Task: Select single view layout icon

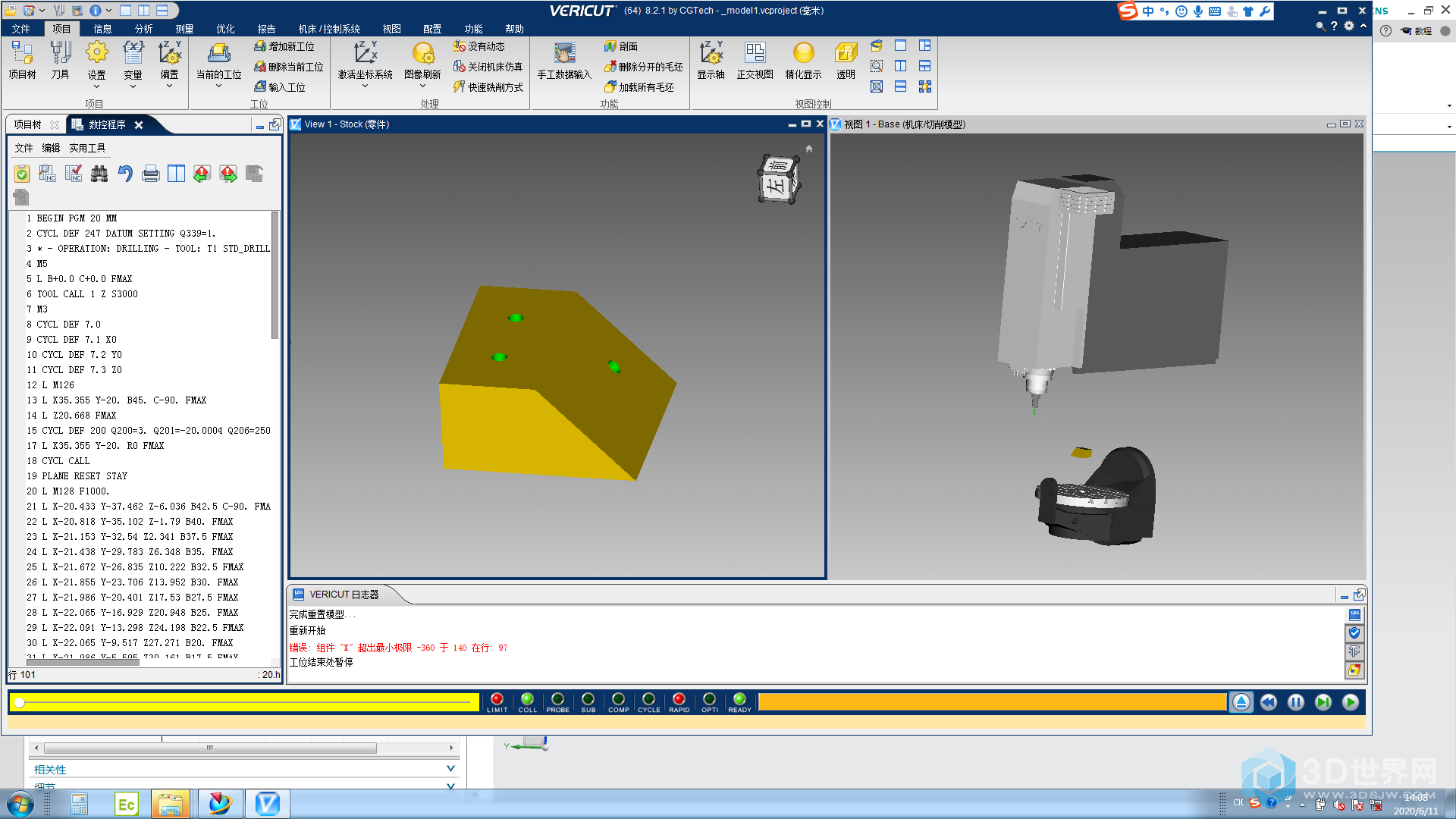Action: click(901, 45)
